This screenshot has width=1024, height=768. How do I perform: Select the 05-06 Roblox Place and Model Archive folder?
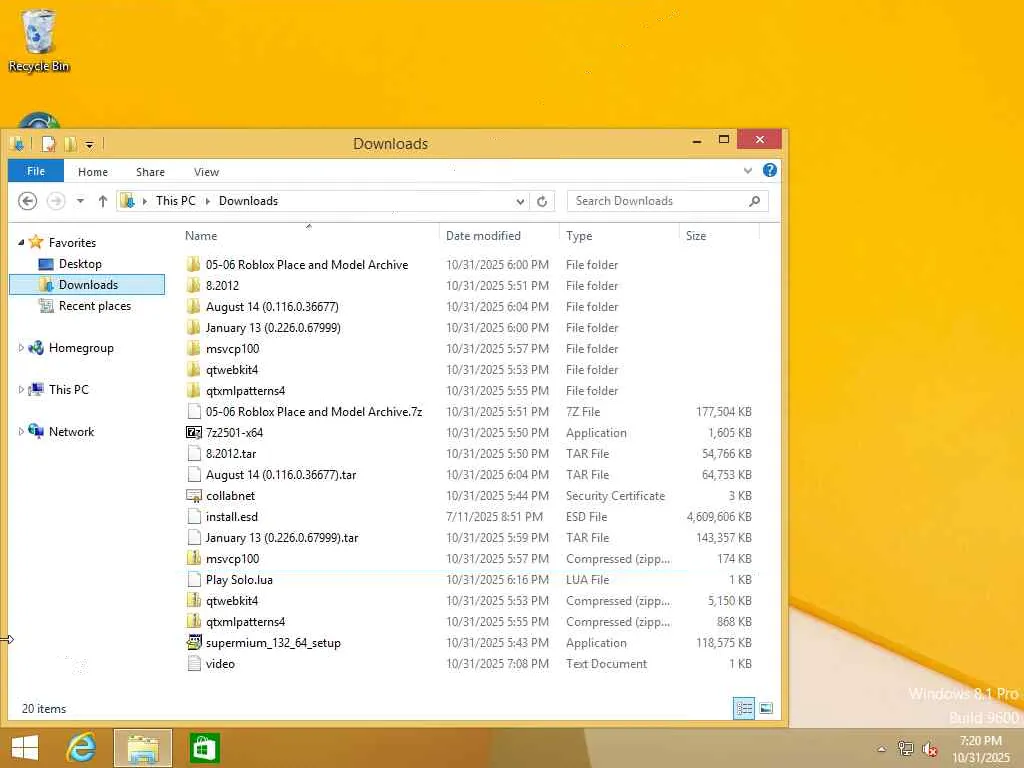click(x=307, y=264)
